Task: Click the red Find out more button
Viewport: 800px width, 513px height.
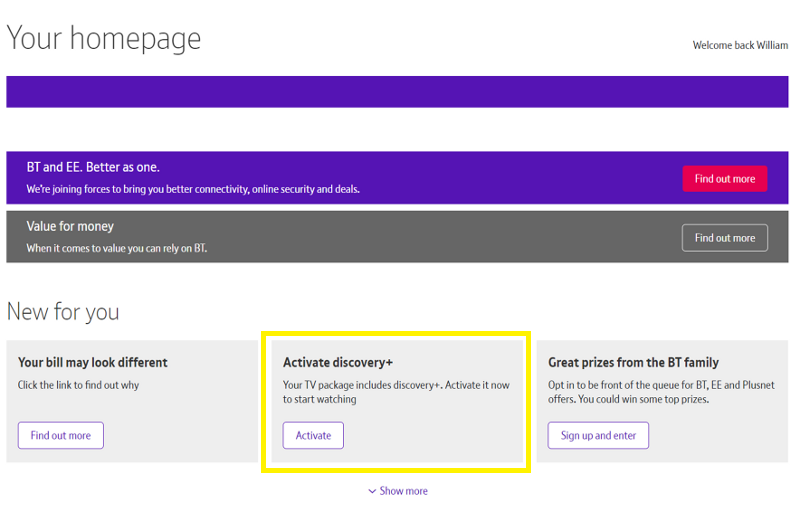Action: point(724,179)
